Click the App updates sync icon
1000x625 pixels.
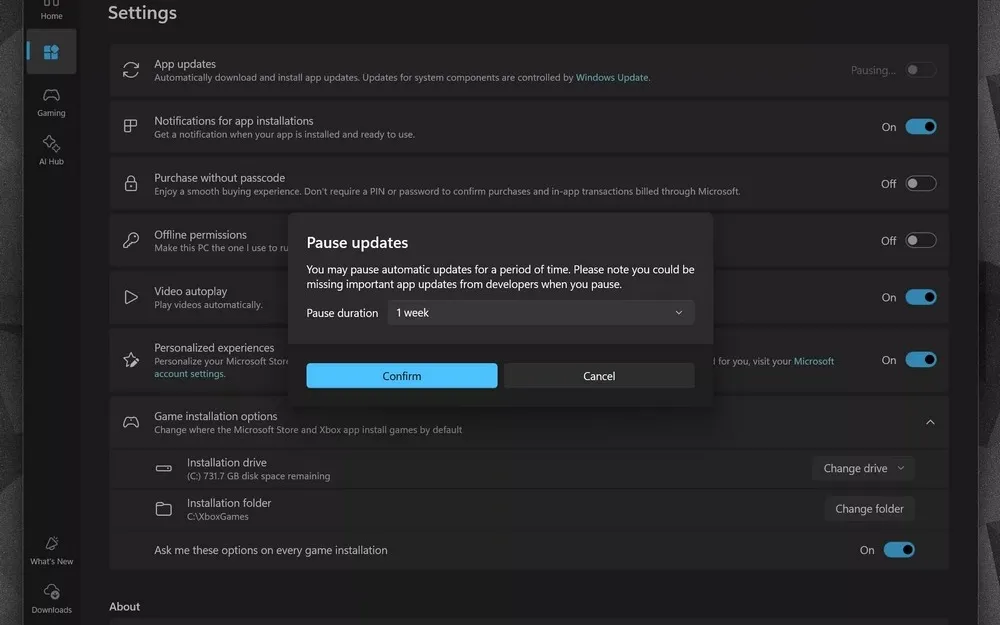click(131, 70)
